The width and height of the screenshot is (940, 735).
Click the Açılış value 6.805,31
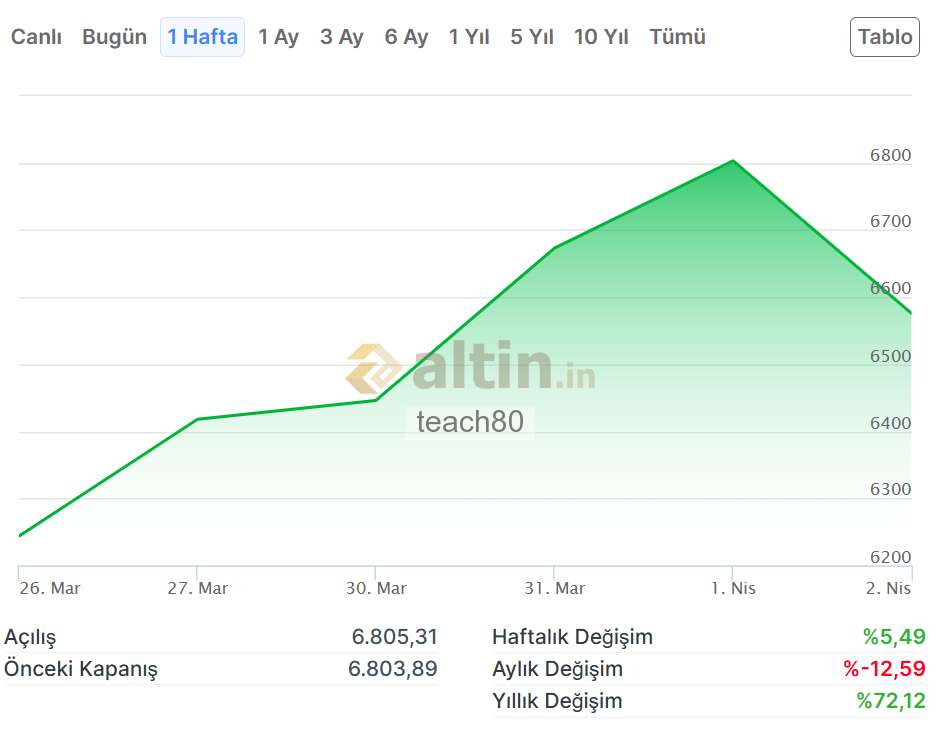394,637
